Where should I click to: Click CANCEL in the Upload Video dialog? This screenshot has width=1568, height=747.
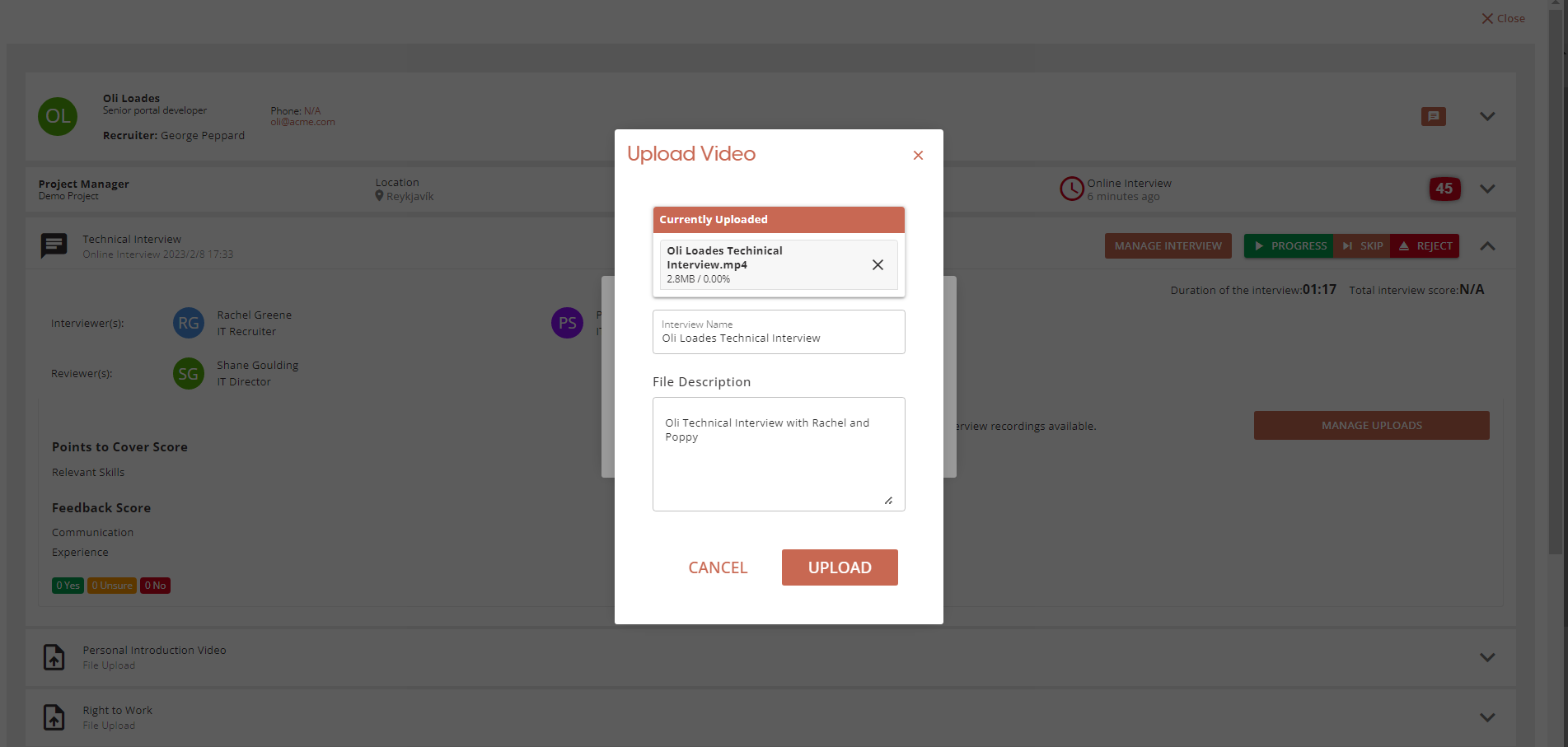click(718, 567)
